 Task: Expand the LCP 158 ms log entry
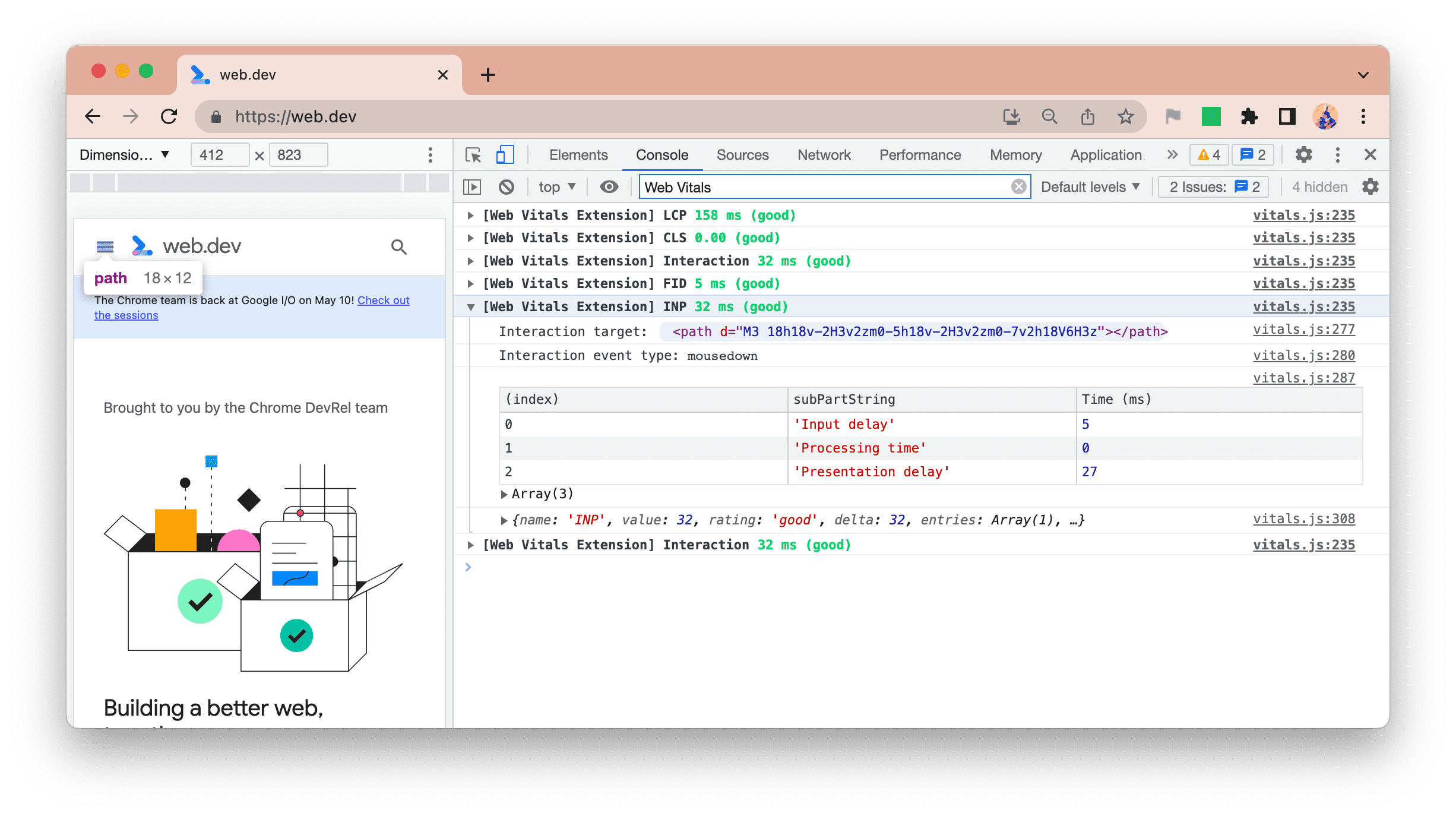click(x=471, y=215)
